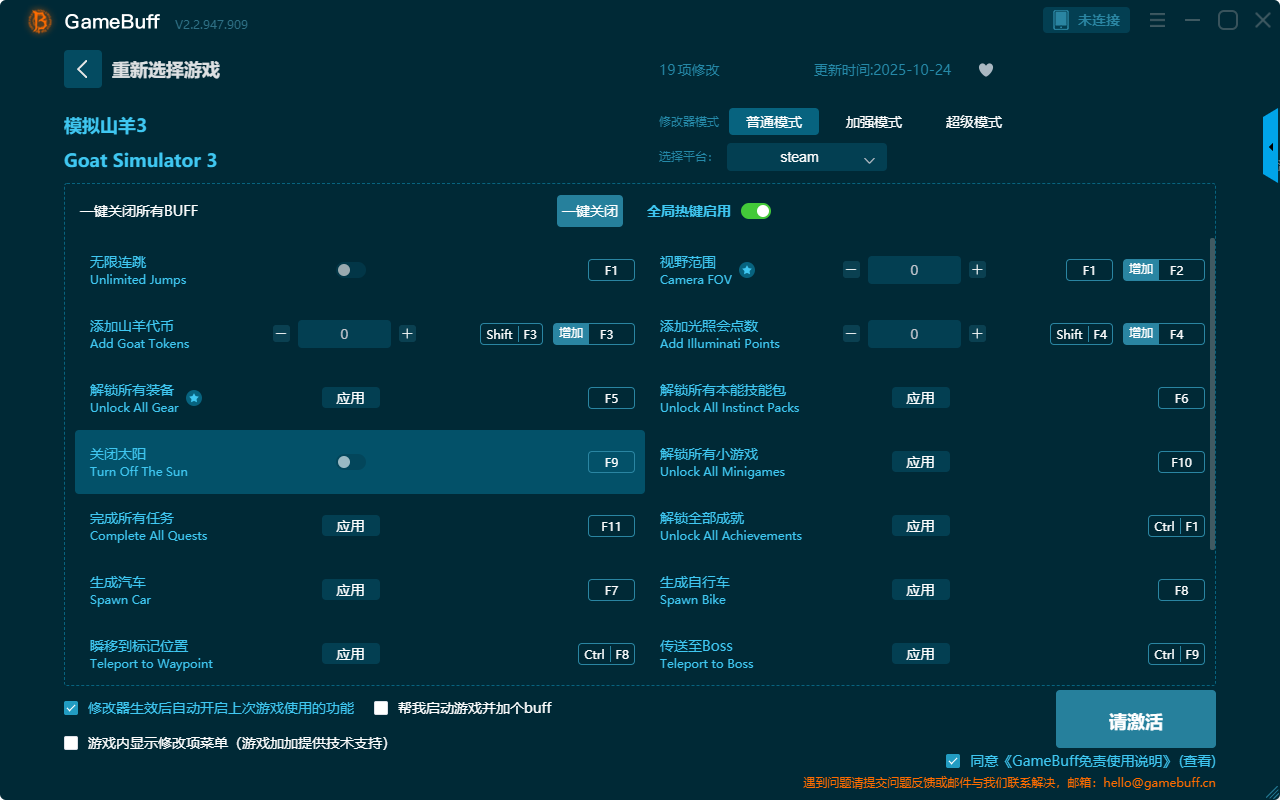
Task: Switch to 加强模式 tab
Action: click(873, 122)
